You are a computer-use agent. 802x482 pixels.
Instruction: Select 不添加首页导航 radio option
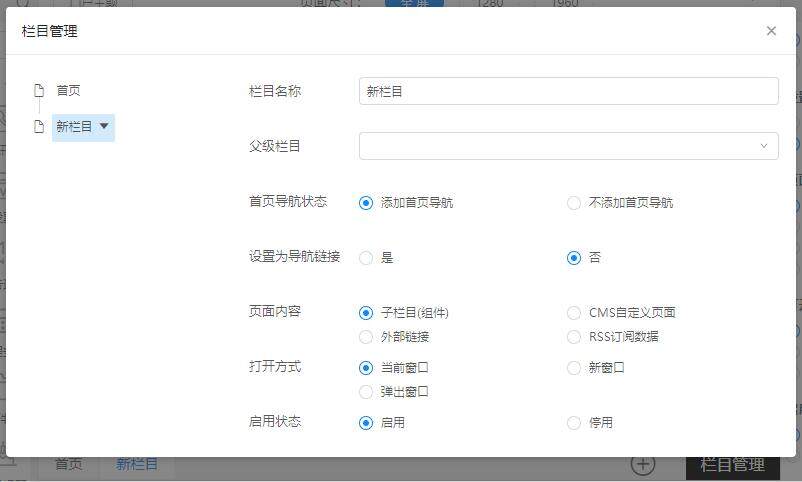(574, 203)
